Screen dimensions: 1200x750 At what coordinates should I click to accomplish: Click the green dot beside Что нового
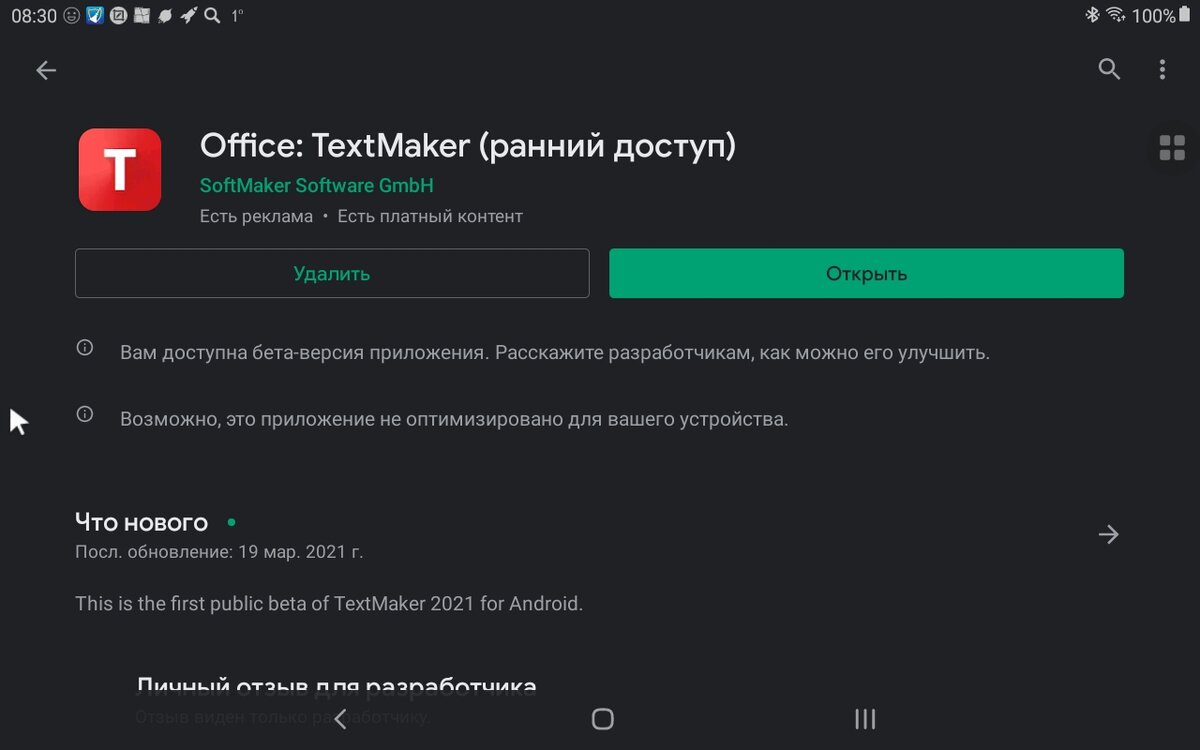pos(230,522)
